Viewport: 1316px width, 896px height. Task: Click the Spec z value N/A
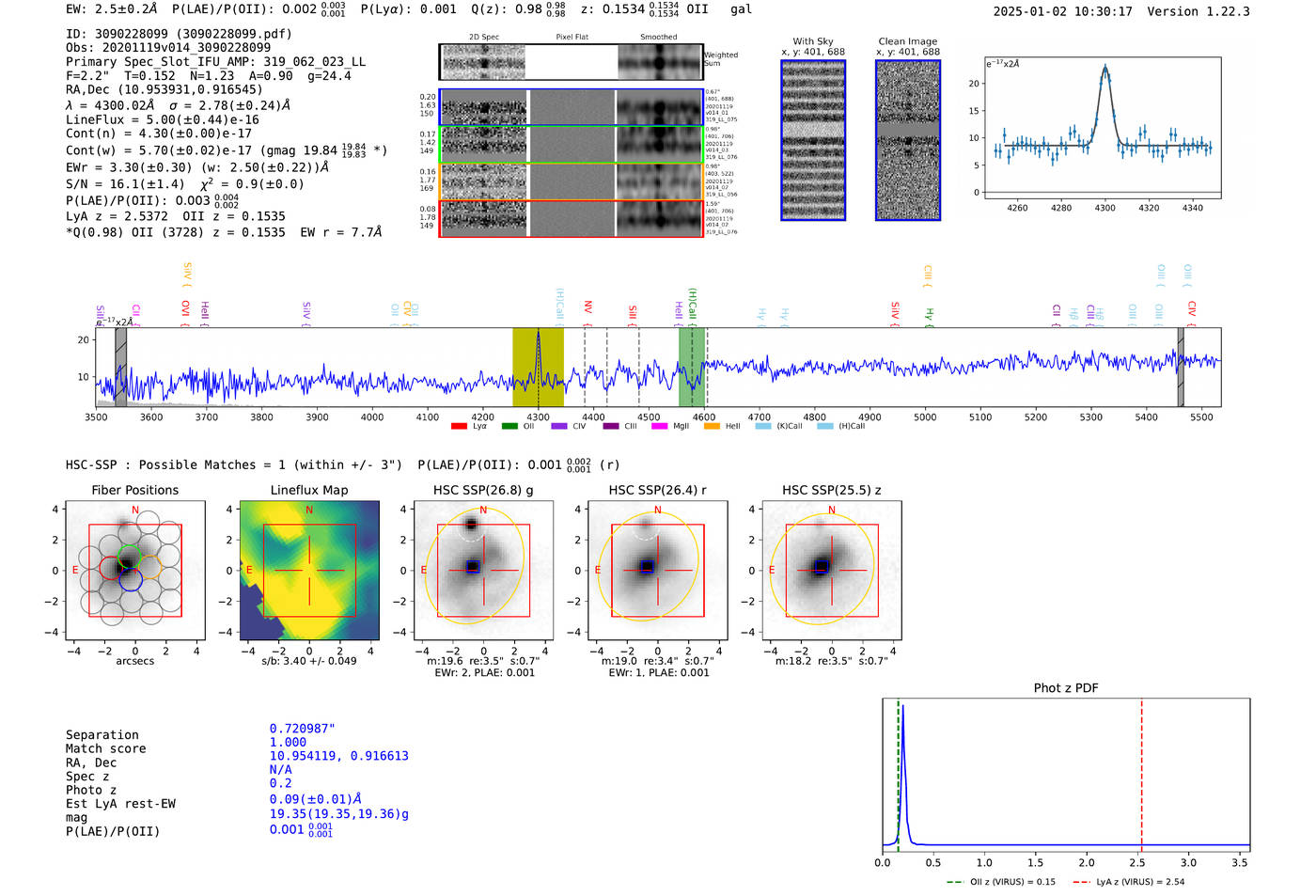click(281, 769)
